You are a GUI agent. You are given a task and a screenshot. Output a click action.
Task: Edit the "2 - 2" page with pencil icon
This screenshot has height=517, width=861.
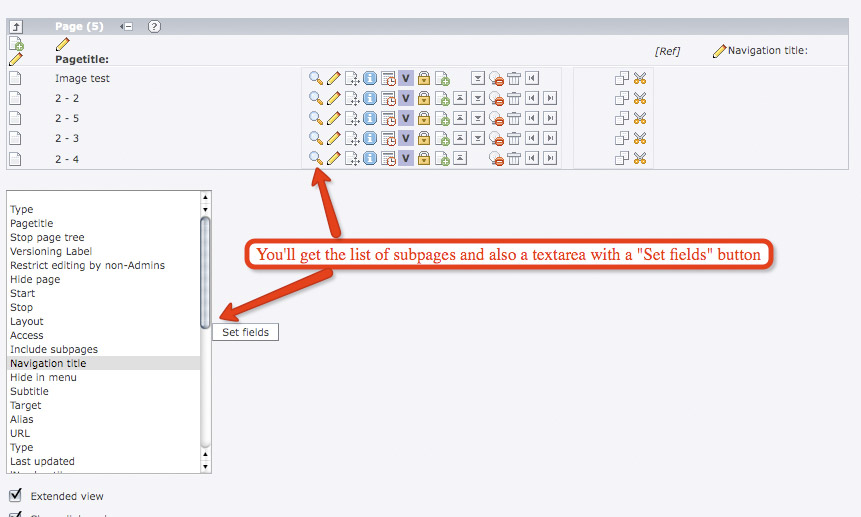[x=333, y=98]
